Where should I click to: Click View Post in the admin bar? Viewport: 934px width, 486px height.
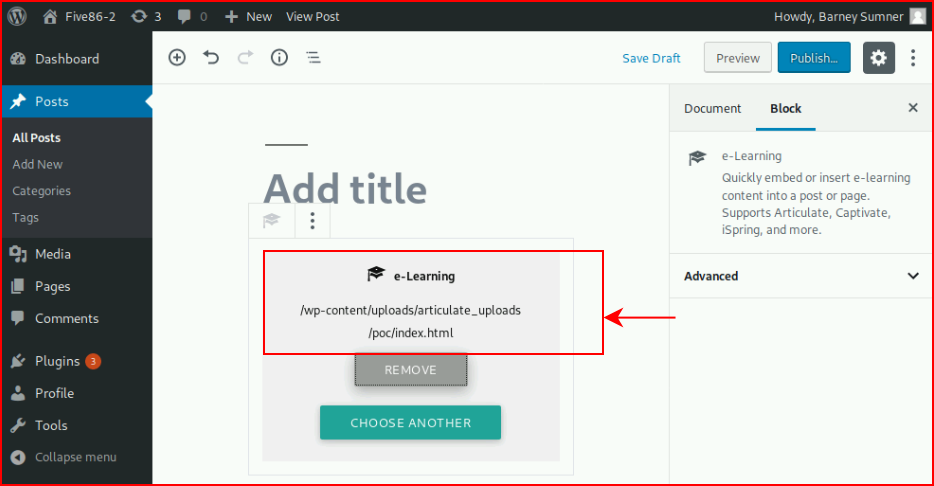point(313,17)
